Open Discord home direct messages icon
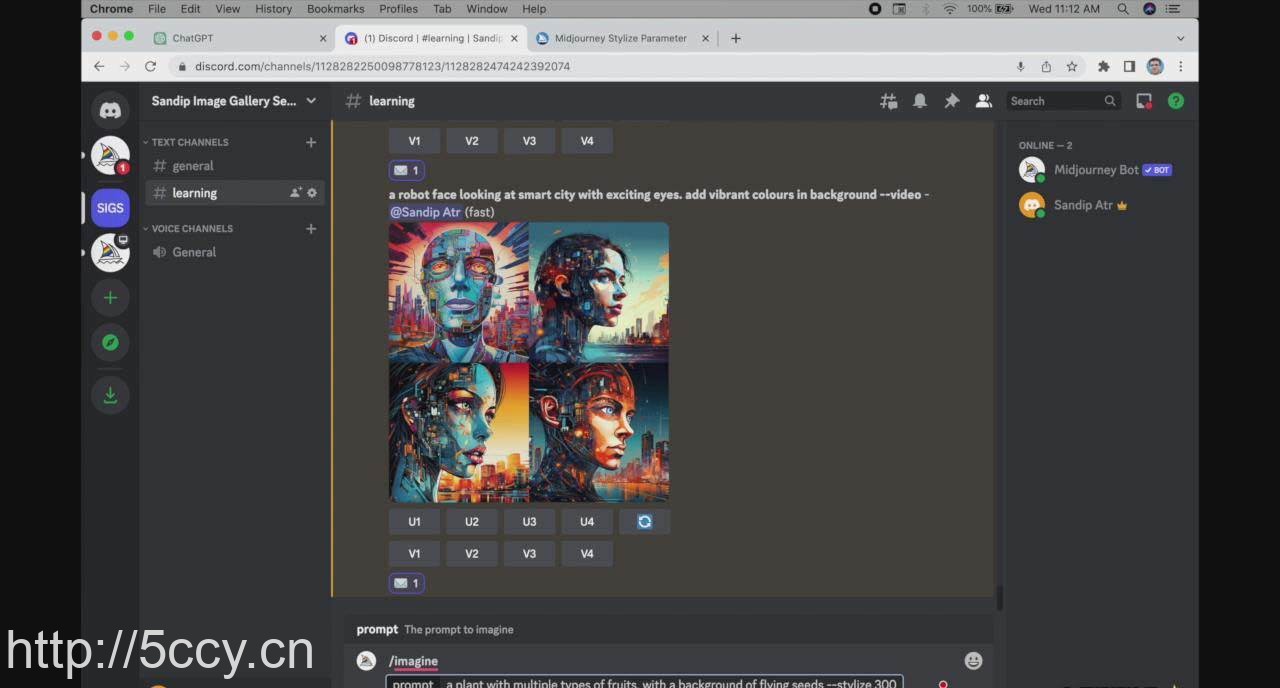 point(110,110)
